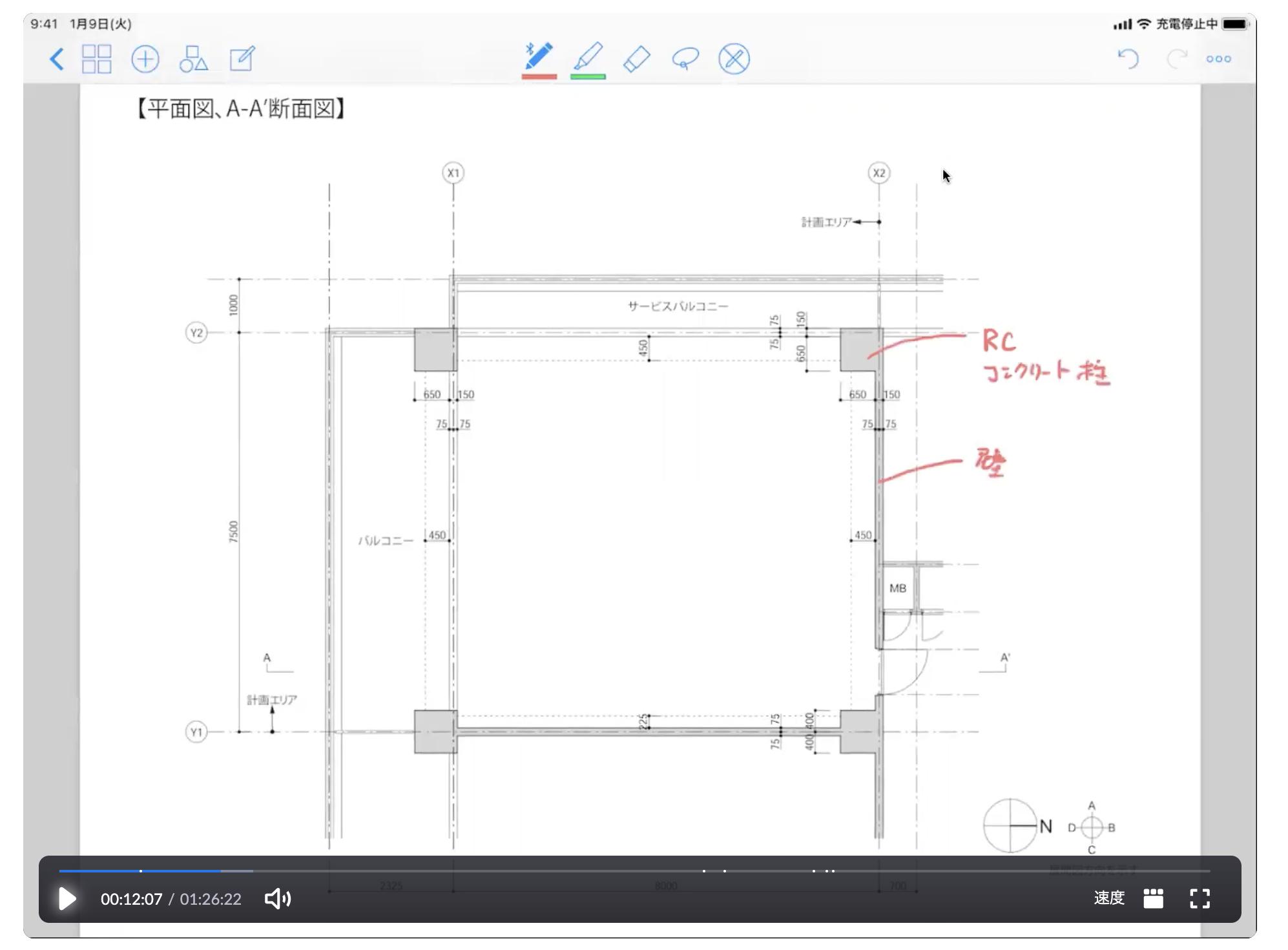The width and height of the screenshot is (1288, 950).
Task: Click the Y1 grid axis marker
Action: (196, 732)
